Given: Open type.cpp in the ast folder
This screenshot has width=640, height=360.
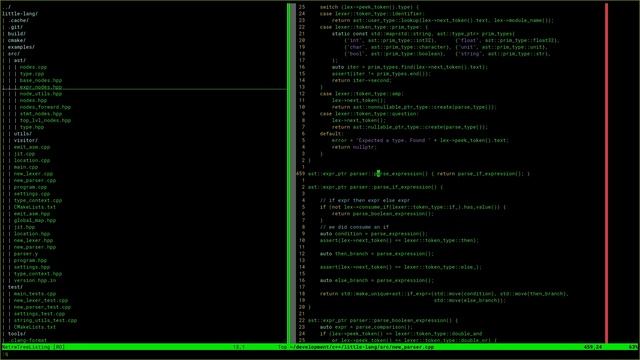Looking at the screenshot, I should pyautogui.click(x=32, y=74).
